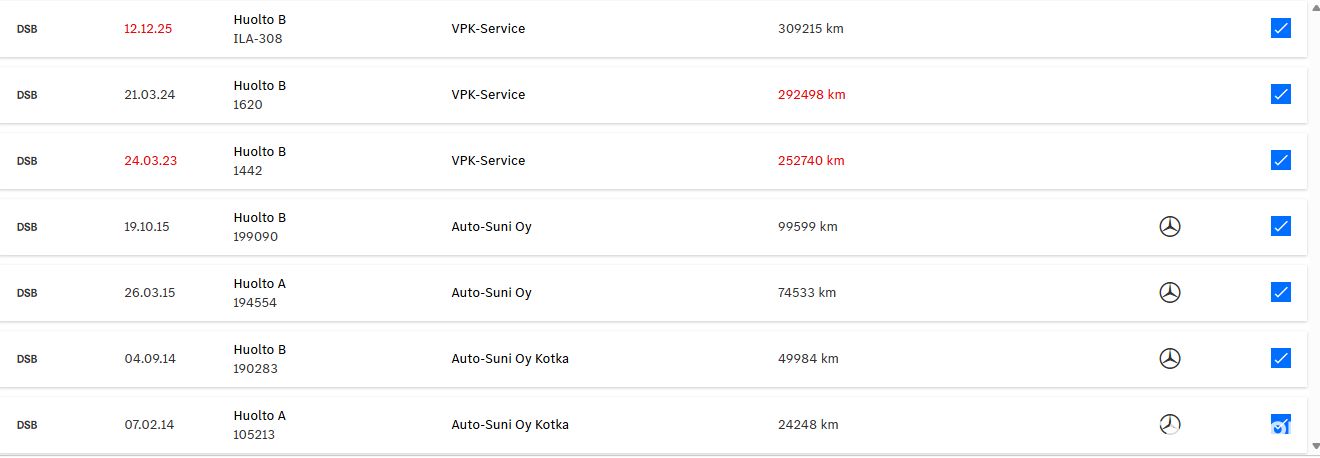Screen dimensions: 1320x458
Task: Open the Huolto A 194554 service record
Action: 653,293
